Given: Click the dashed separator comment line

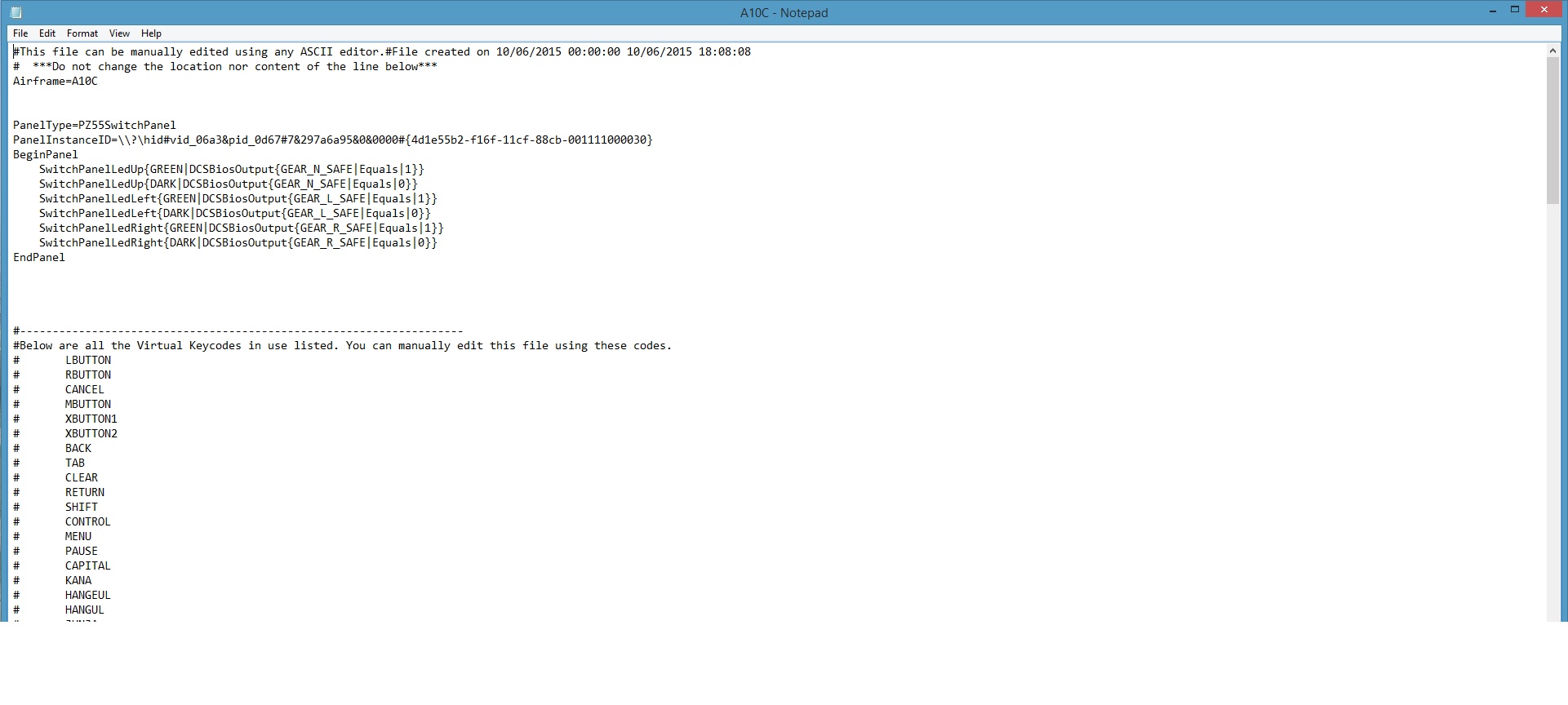Looking at the screenshot, I should point(238,331).
